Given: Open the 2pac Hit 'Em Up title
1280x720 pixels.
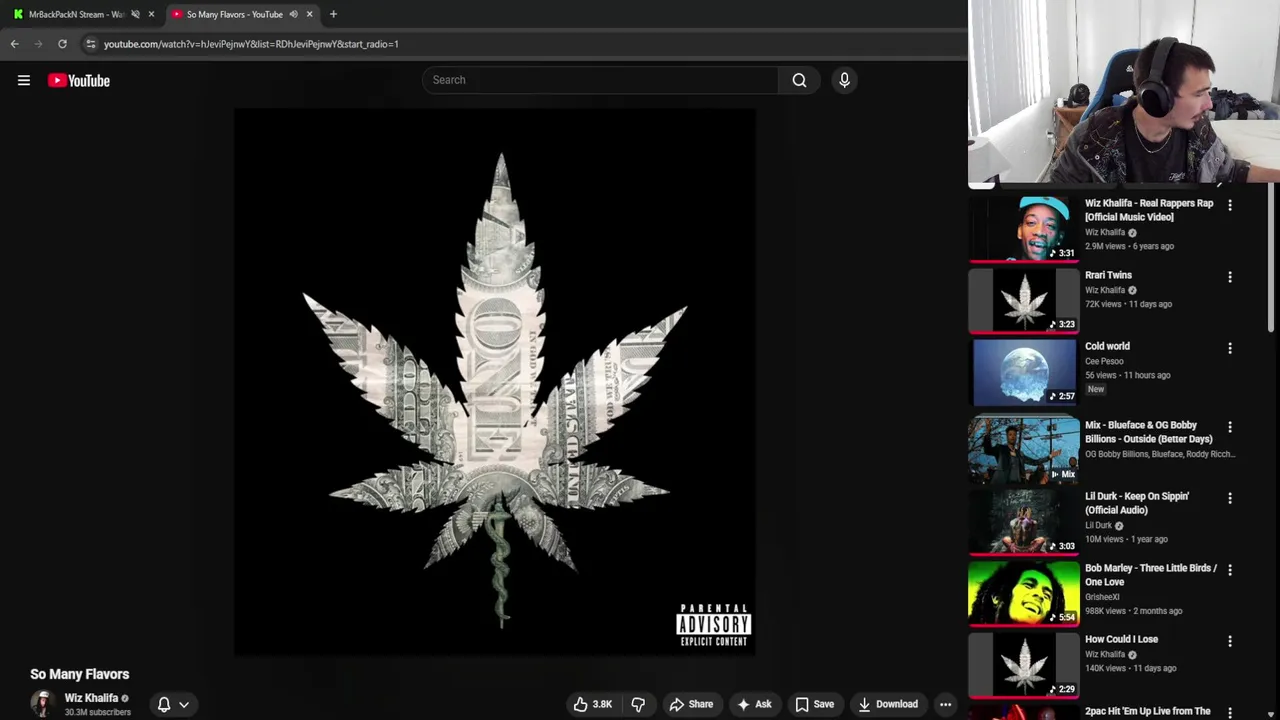Looking at the screenshot, I should pos(1148,712).
